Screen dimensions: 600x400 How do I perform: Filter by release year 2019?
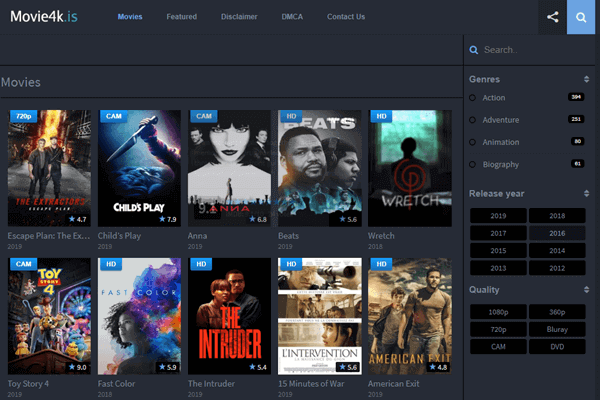tap(498, 216)
